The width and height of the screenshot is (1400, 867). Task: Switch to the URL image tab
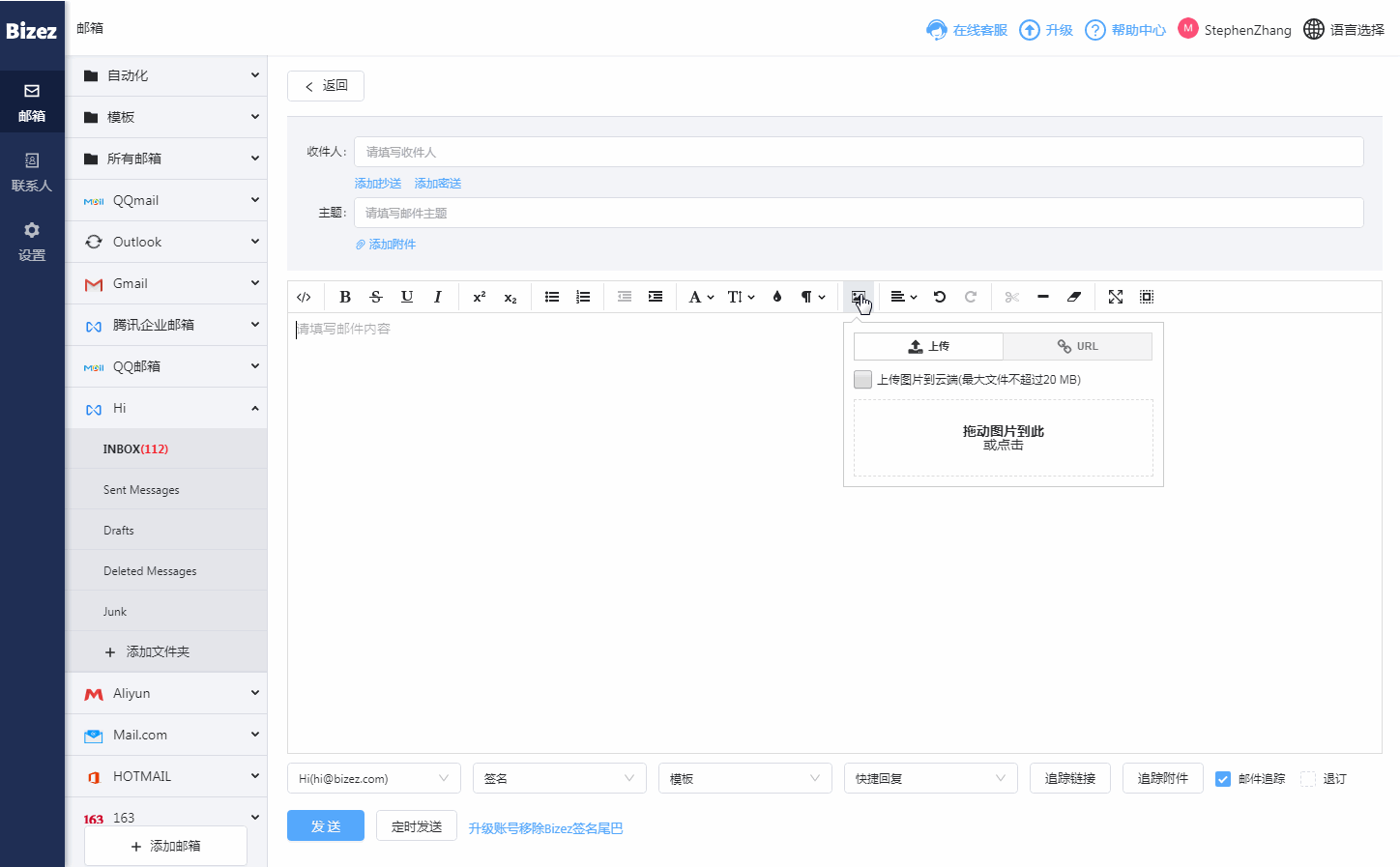click(1077, 346)
